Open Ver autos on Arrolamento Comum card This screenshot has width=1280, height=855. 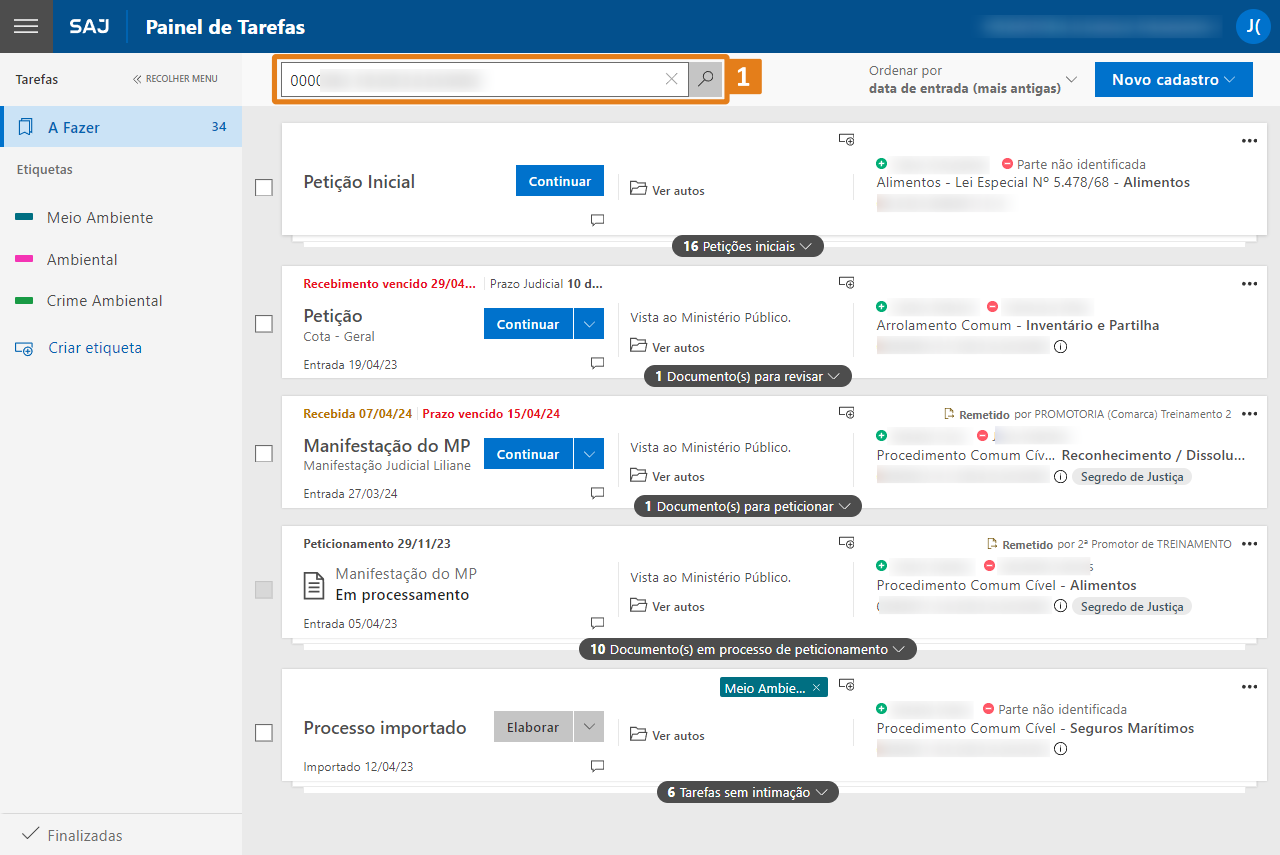(x=667, y=346)
